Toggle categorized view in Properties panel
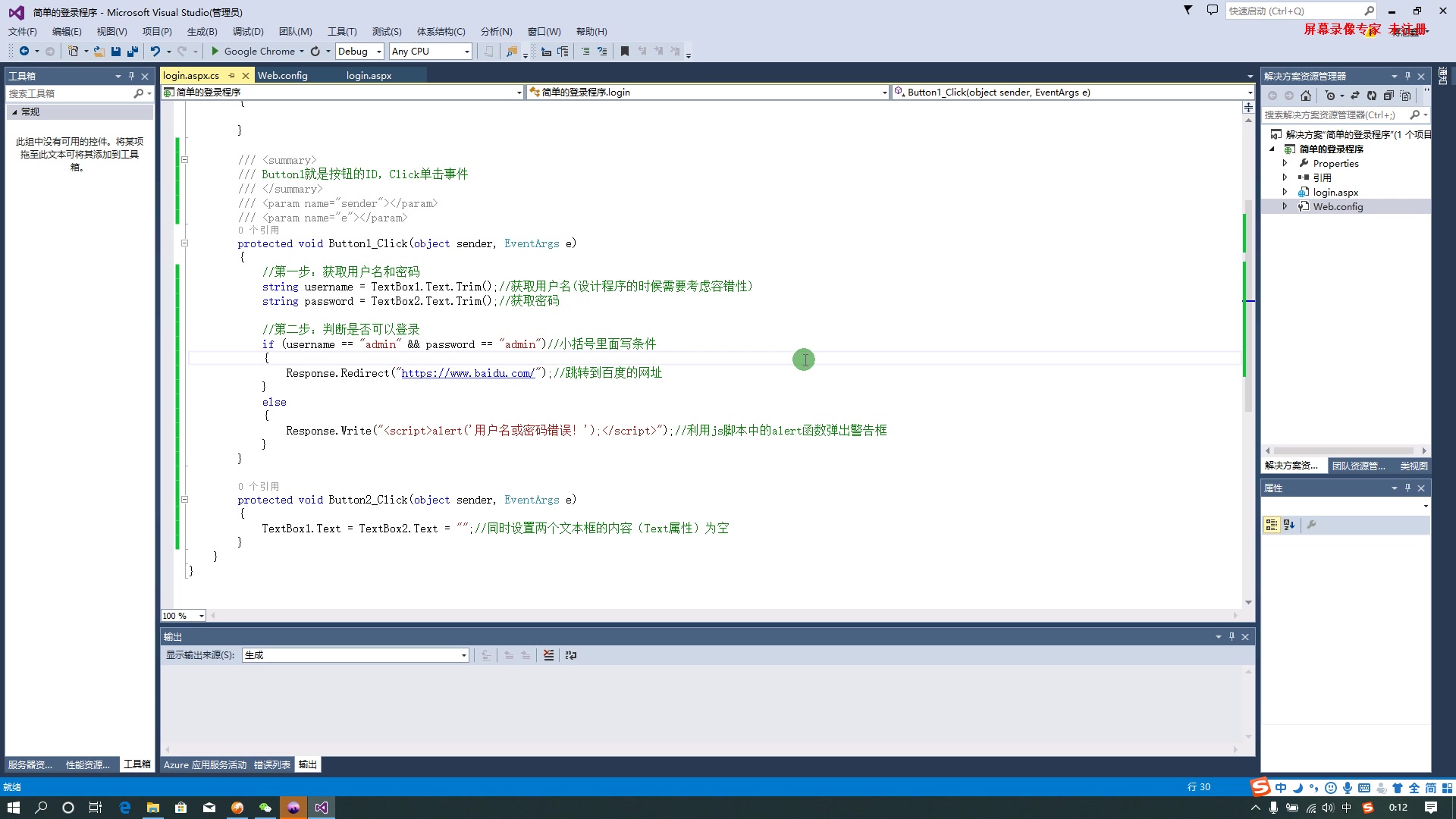 point(1272,525)
